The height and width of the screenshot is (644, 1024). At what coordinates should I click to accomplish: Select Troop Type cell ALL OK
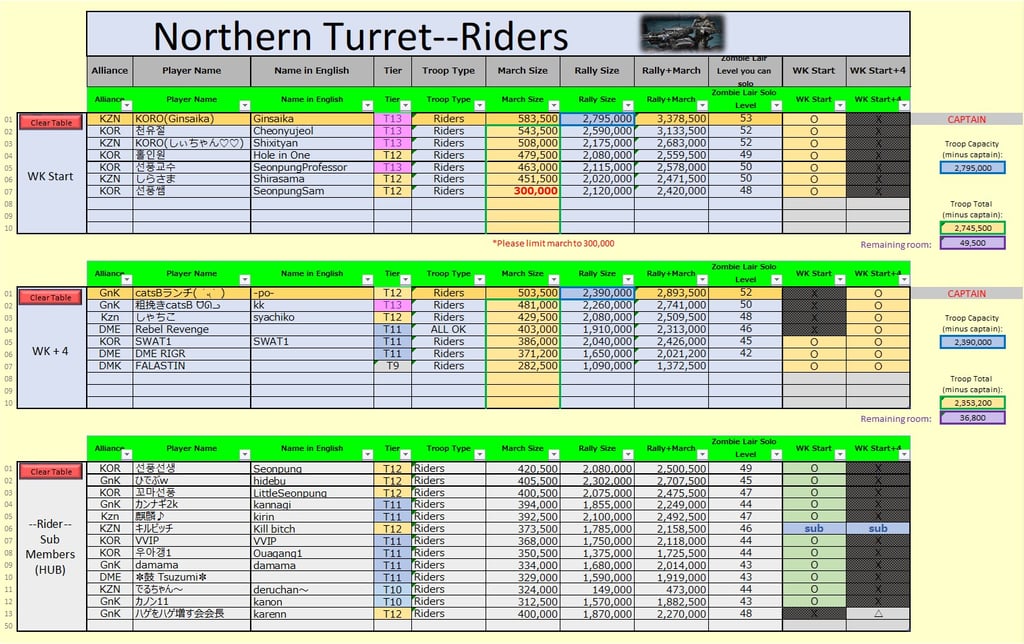click(x=449, y=329)
